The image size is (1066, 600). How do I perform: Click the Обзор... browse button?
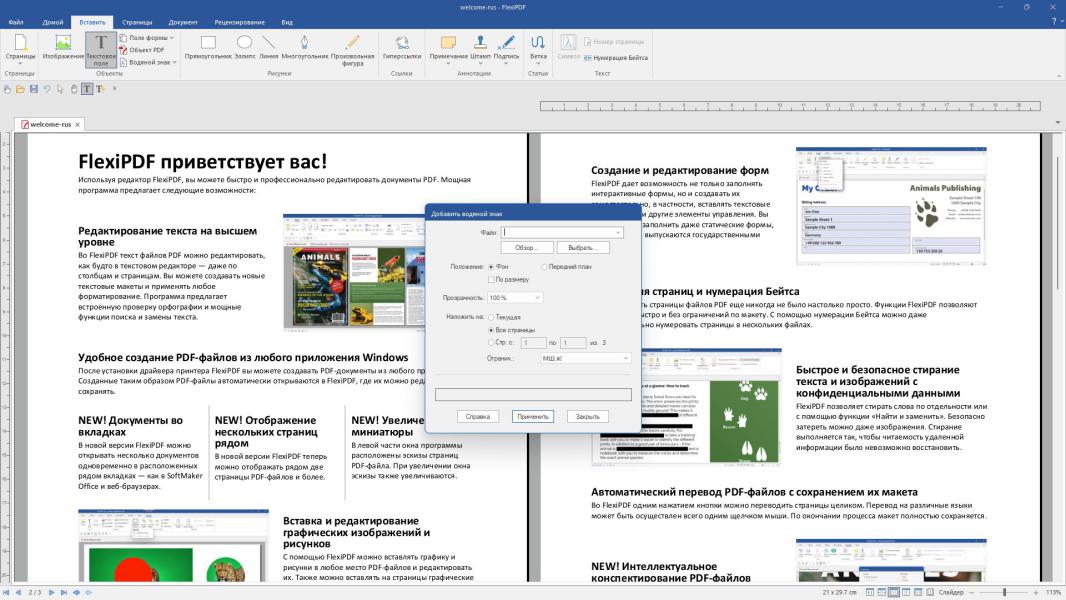click(527, 247)
